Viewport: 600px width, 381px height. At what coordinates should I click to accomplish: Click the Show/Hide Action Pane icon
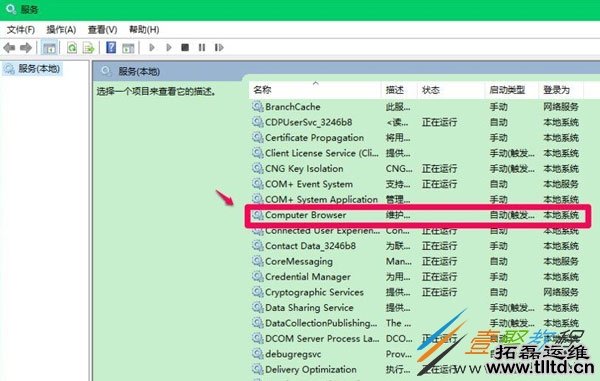pyautogui.click(x=128, y=48)
